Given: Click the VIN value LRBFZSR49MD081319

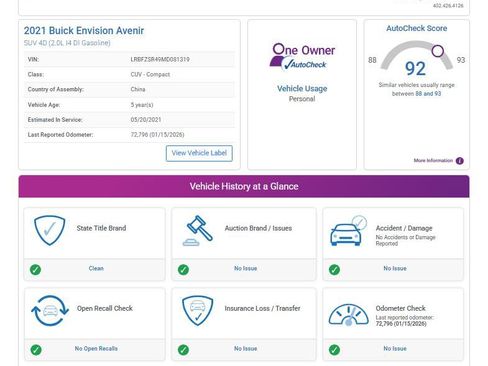Looking at the screenshot, I should [x=160, y=59].
